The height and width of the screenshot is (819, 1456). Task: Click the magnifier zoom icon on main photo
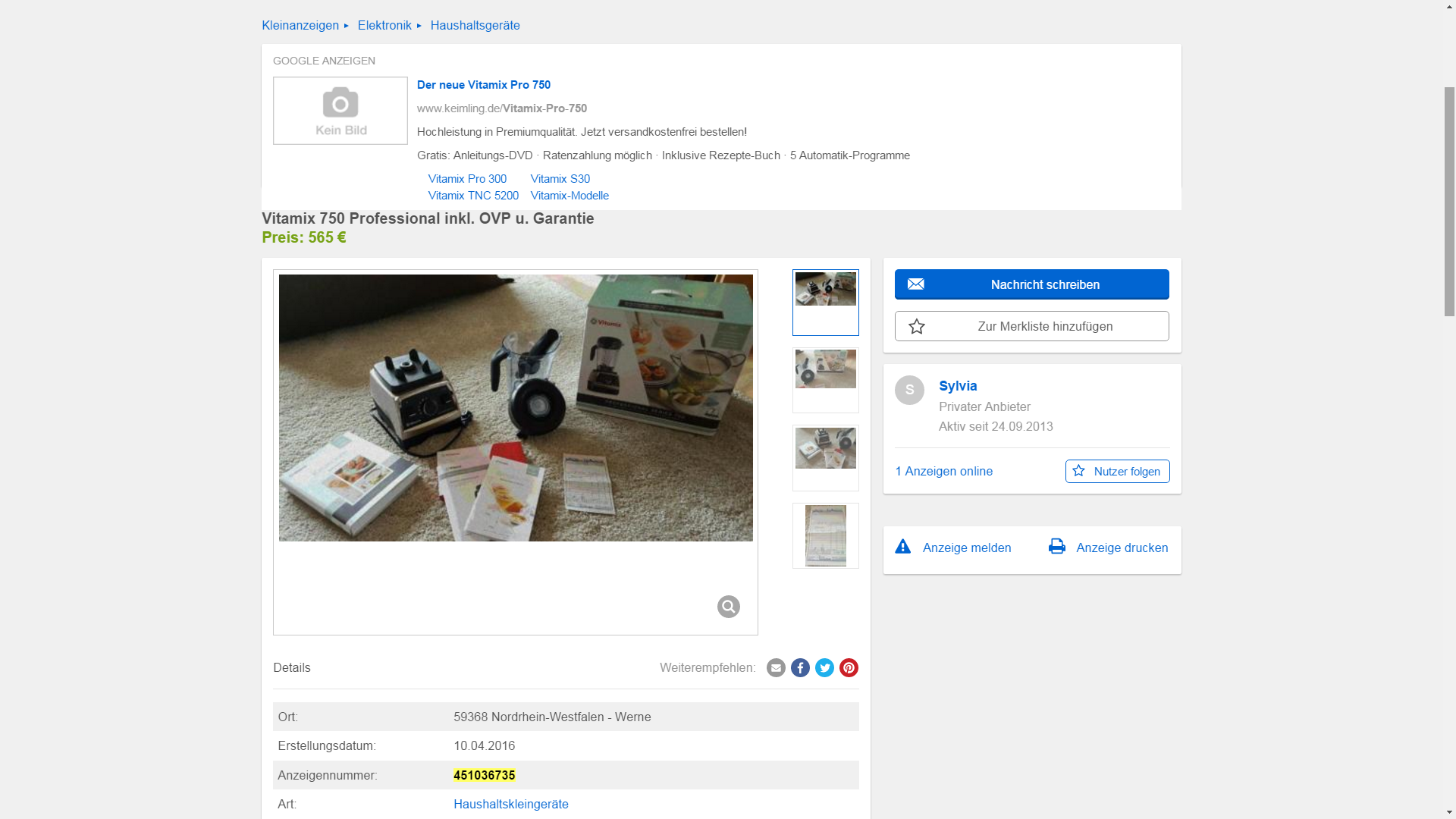[x=728, y=607]
